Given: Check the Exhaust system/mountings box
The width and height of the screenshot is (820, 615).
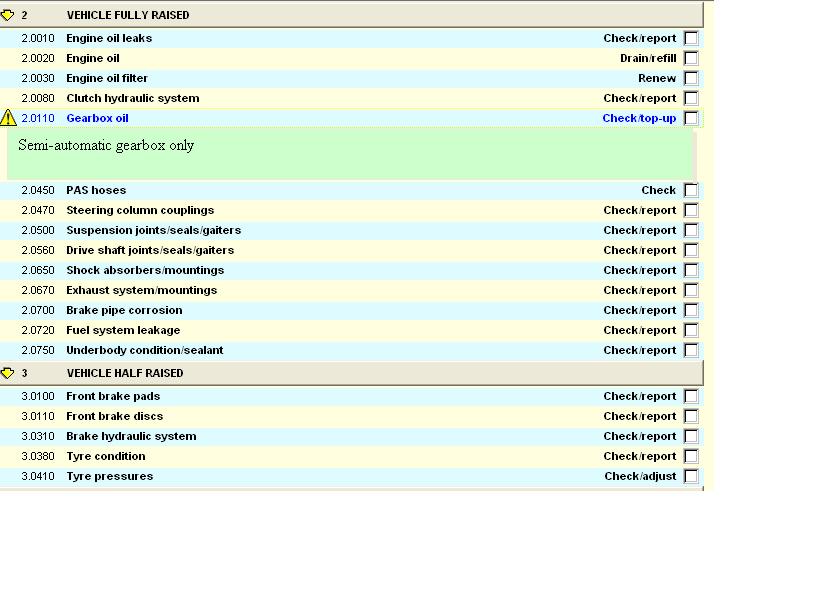Looking at the screenshot, I should (x=691, y=290).
